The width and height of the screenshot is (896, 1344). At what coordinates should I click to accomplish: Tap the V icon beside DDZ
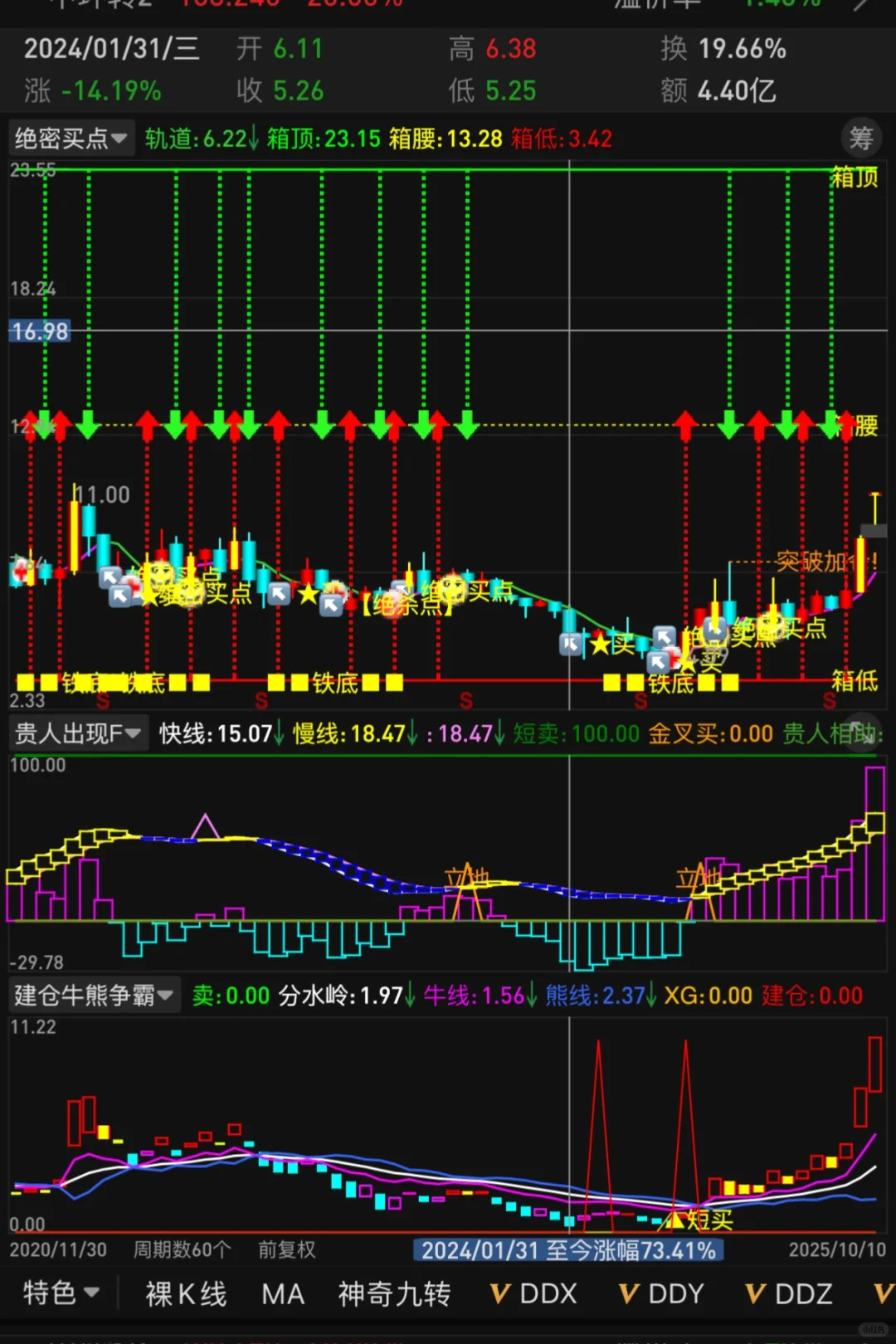(755, 1293)
